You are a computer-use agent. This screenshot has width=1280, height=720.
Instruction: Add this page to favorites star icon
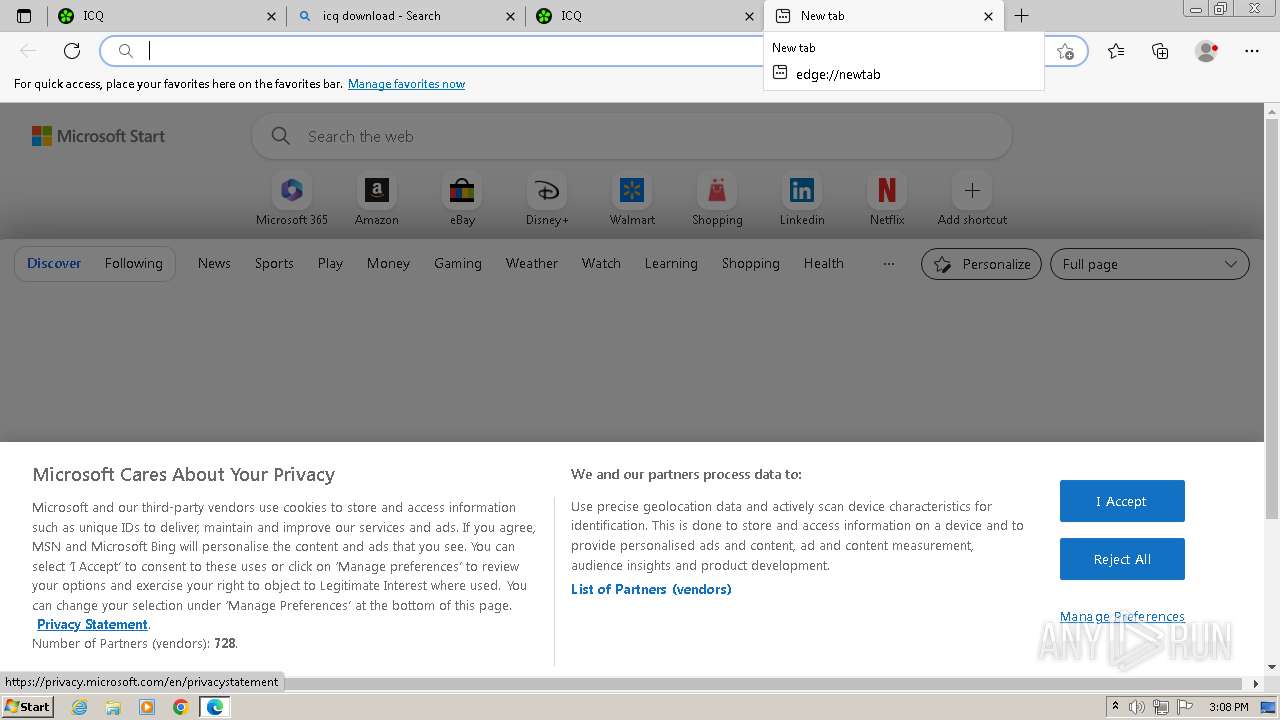(1065, 51)
